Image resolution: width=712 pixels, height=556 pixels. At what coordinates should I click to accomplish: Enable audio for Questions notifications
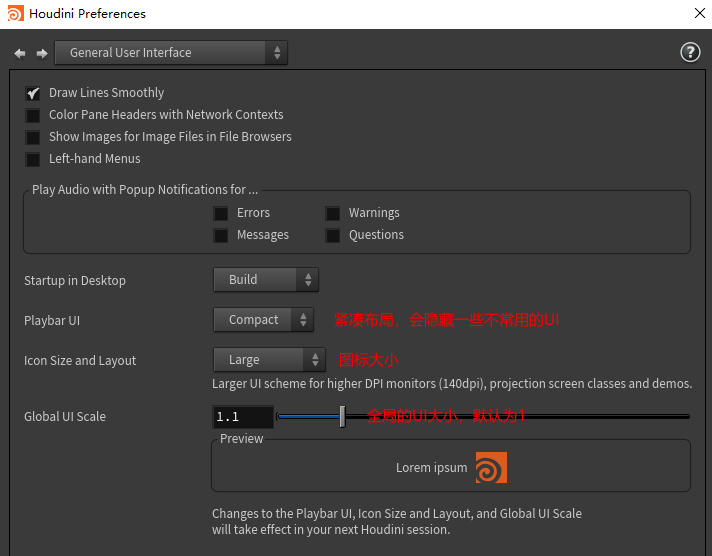[332, 235]
